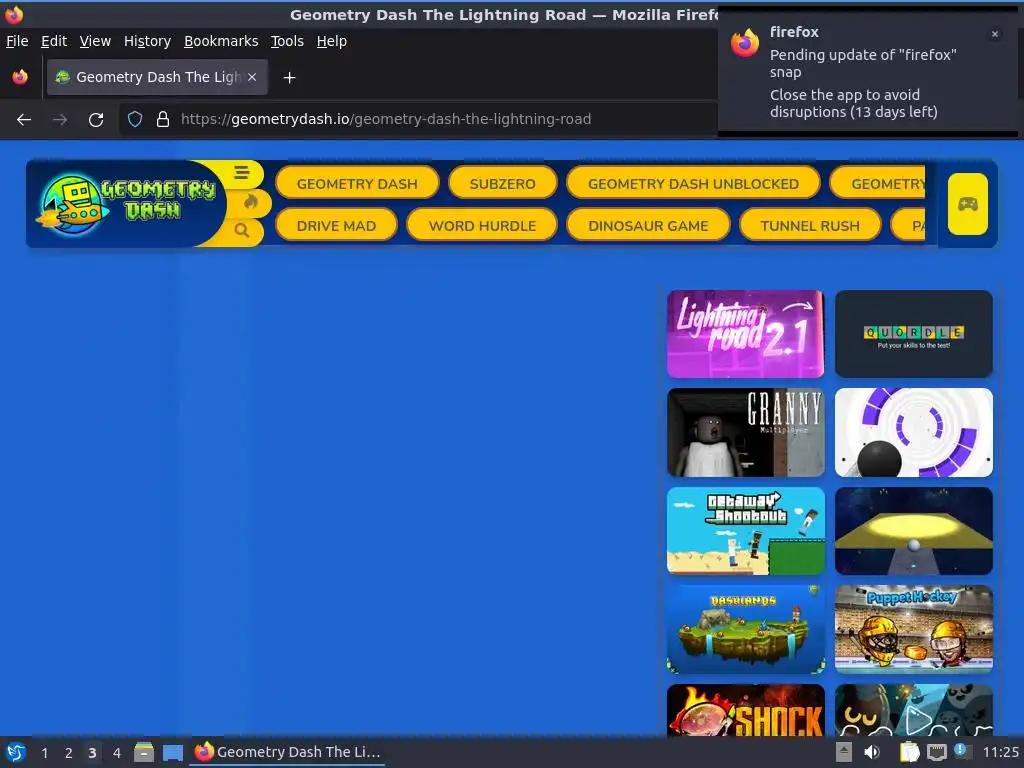Click the WORD HURDLE button
The image size is (1024, 768).
tap(482, 225)
